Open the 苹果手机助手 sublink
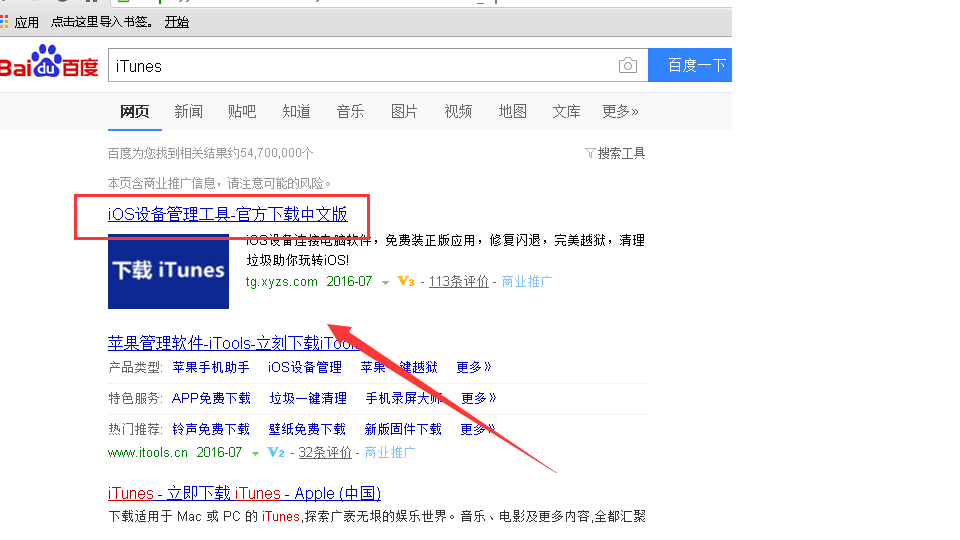The width and height of the screenshot is (960, 540). click(x=211, y=367)
